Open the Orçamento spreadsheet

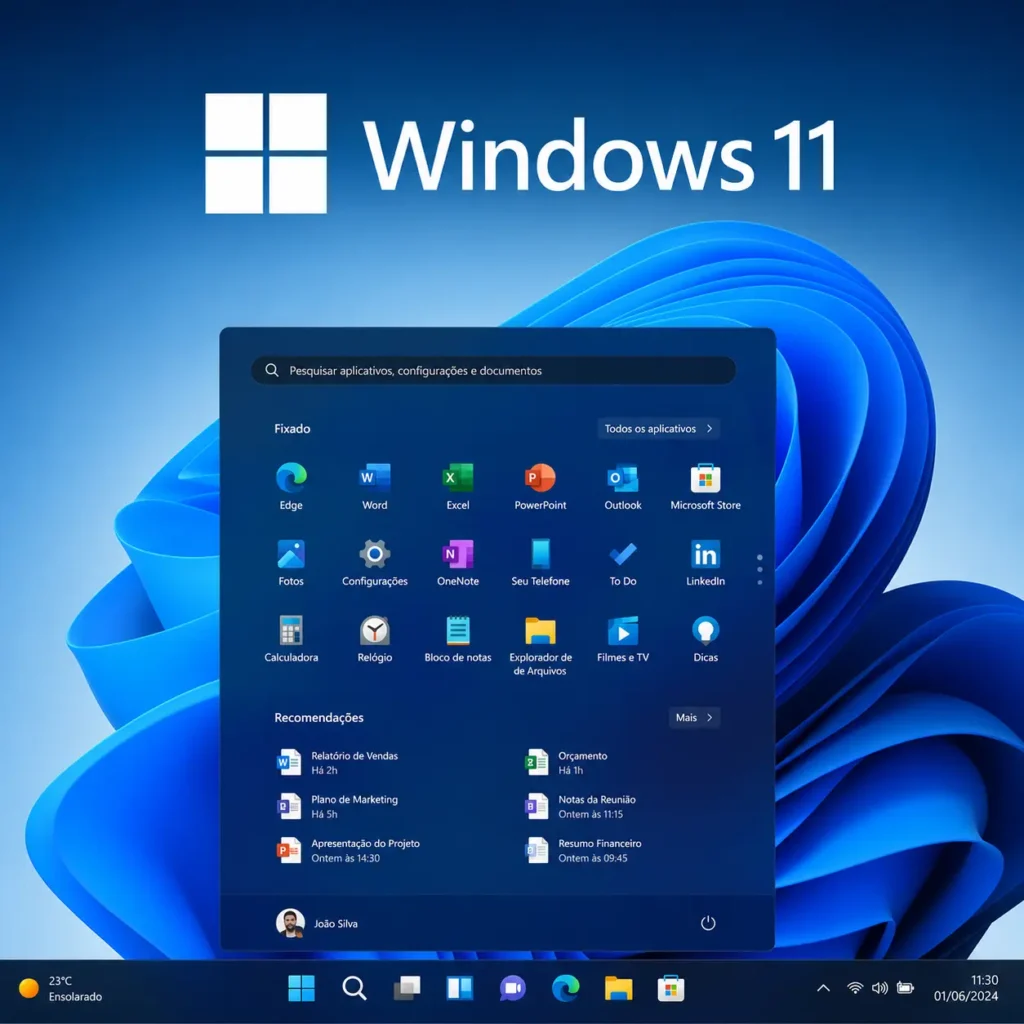tap(567, 762)
